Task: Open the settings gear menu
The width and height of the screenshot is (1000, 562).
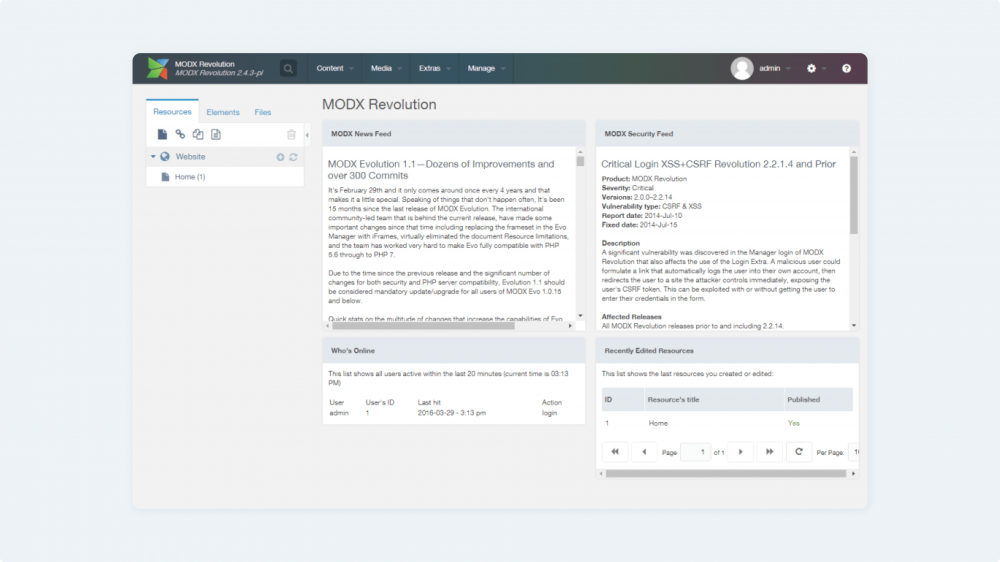Action: tap(811, 68)
